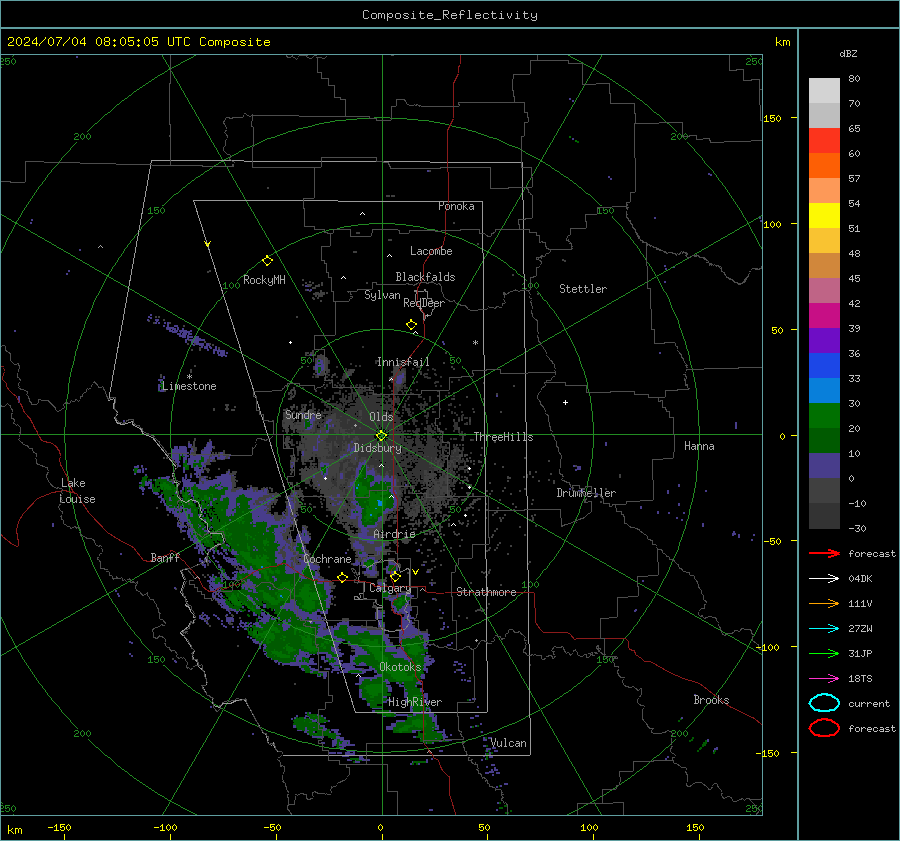Click the radar center diamond at Didsbury
The image size is (900, 841).
(x=382, y=436)
